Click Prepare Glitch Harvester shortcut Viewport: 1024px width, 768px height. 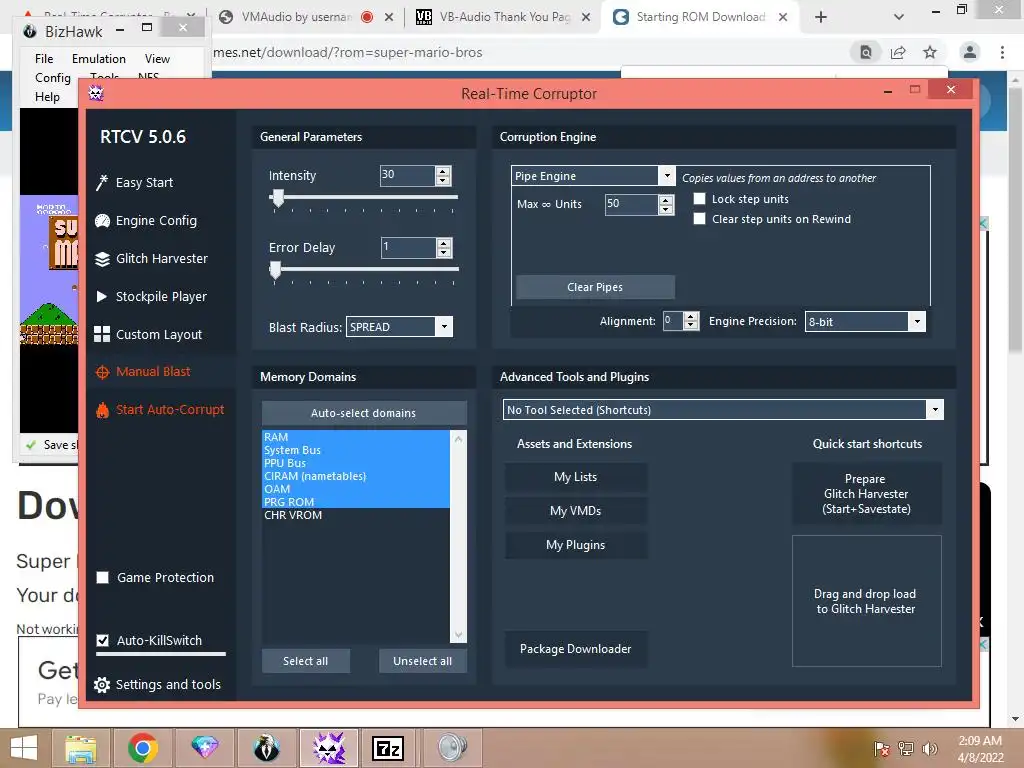pyautogui.click(x=866, y=494)
